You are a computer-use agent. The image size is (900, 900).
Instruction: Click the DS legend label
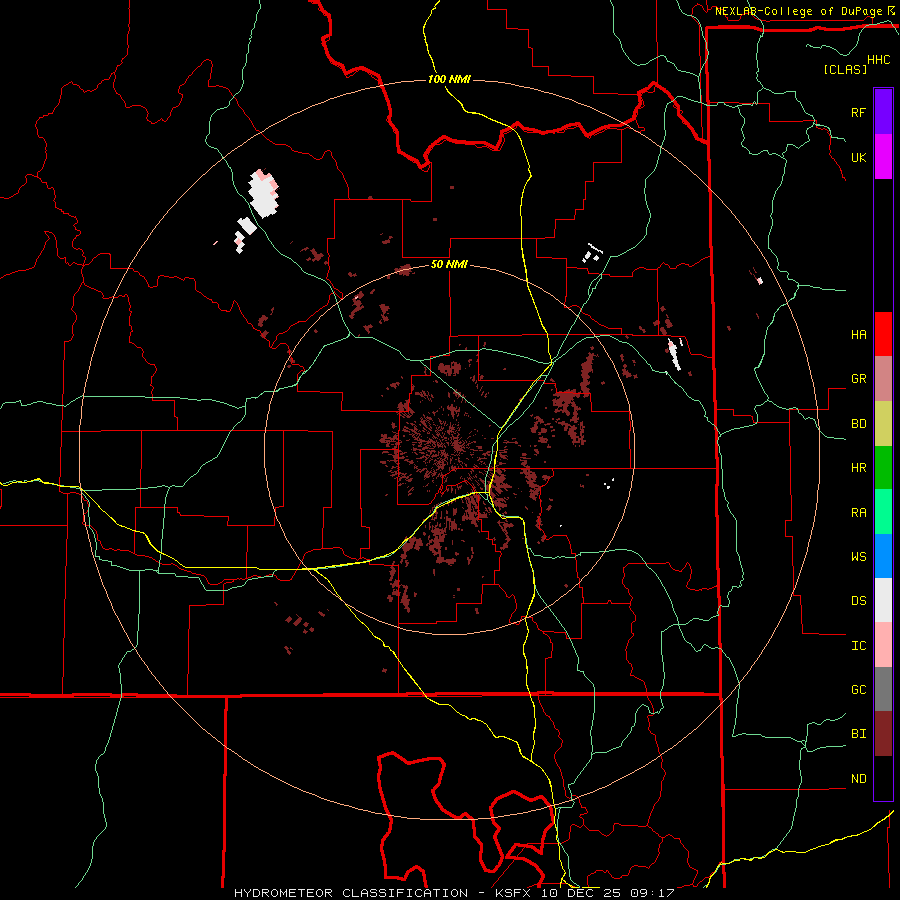(858, 600)
